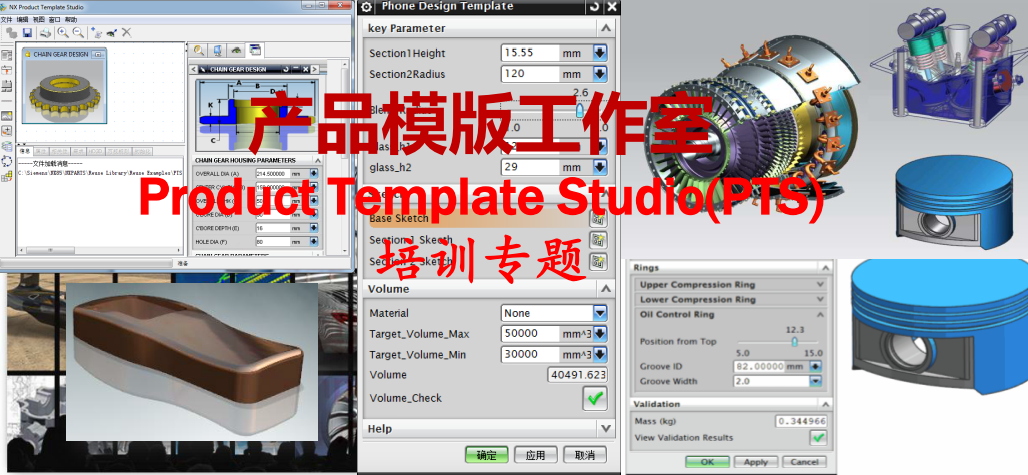Click Apply in the Rings dialog
Screen dimensions: 1028x475
click(x=756, y=462)
